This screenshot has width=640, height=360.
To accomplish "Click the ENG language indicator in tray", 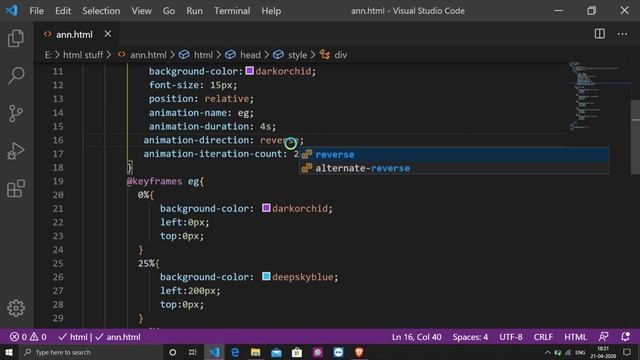I will [x=580, y=353].
